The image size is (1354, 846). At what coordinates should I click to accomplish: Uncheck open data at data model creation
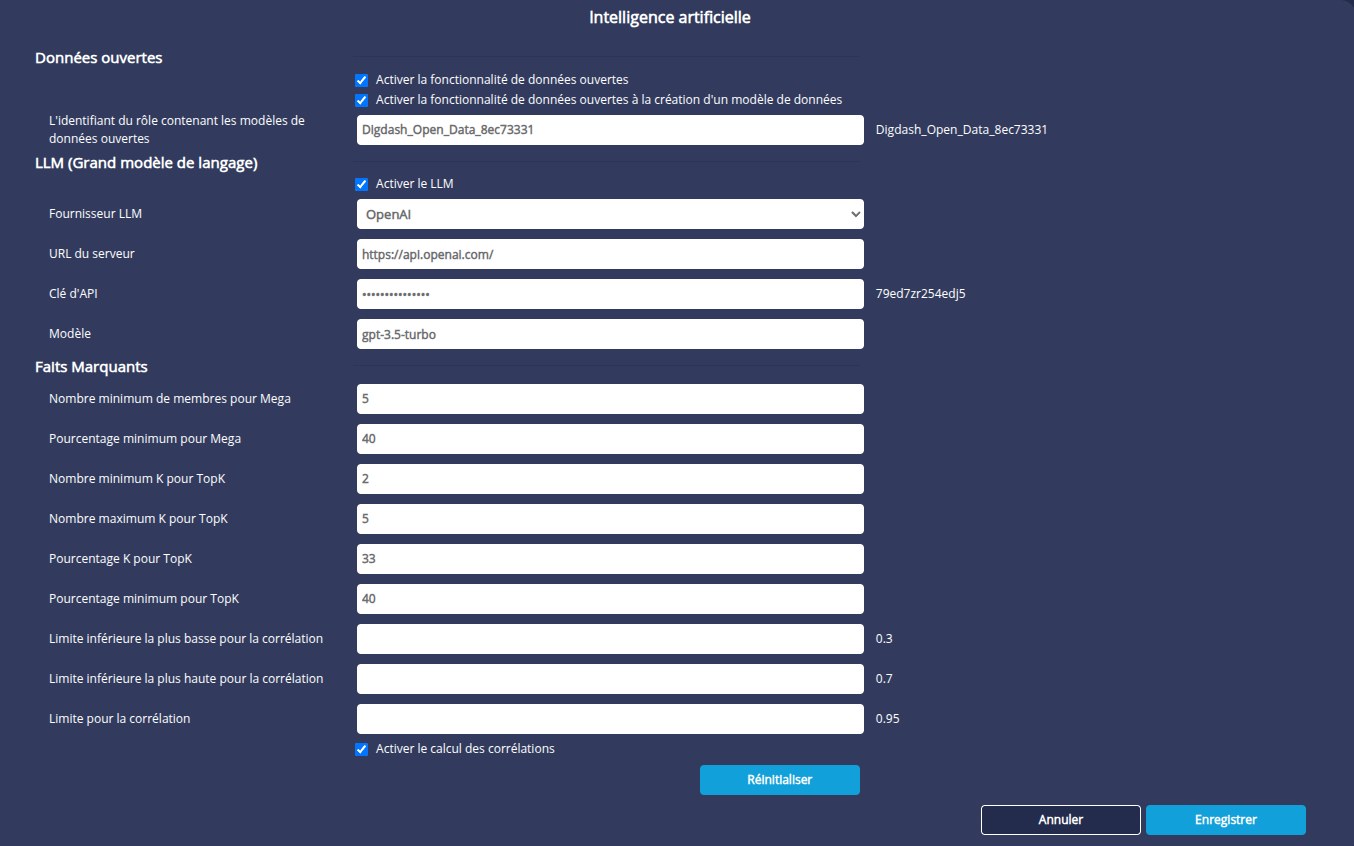click(x=362, y=100)
